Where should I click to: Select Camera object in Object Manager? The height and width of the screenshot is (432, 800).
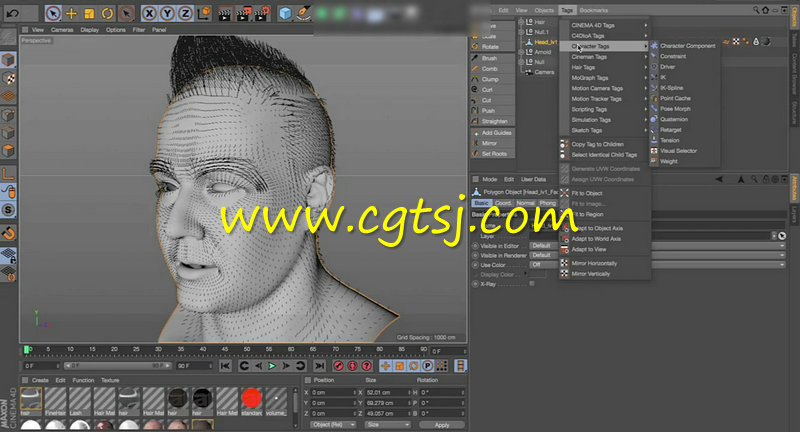(x=544, y=72)
